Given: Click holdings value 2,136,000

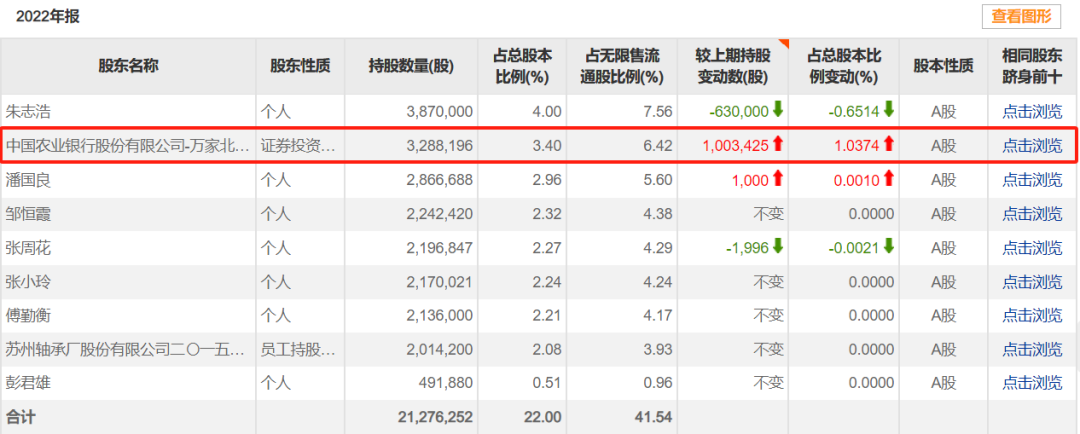Looking at the screenshot, I should pyautogui.click(x=439, y=316).
